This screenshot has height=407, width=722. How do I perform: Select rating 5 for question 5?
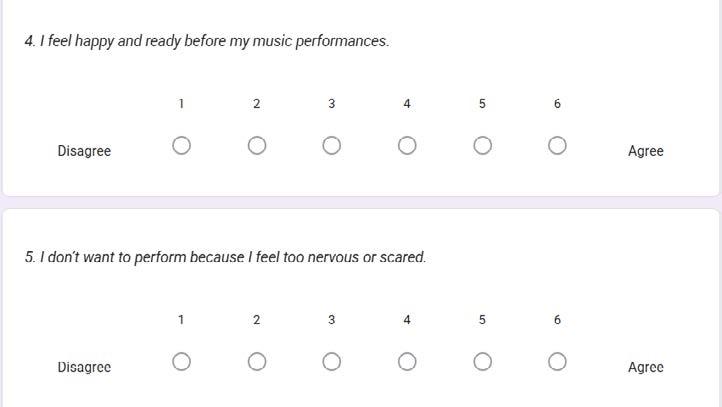pos(482,362)
